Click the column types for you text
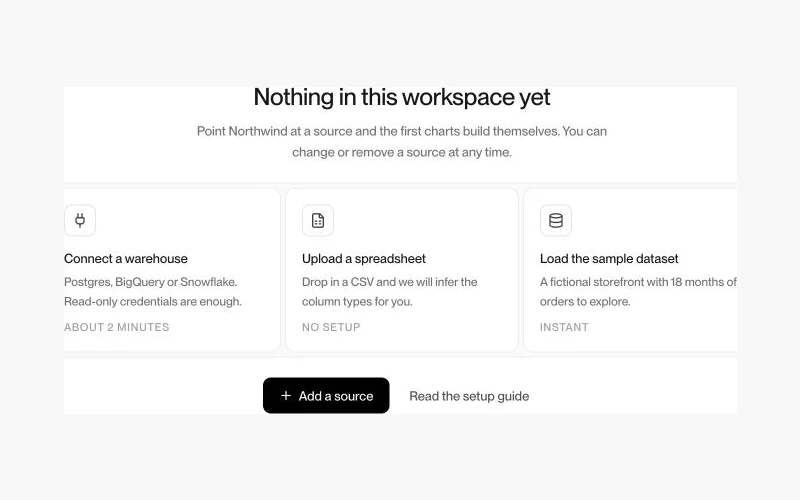The image size is (800, 500). 357,302
